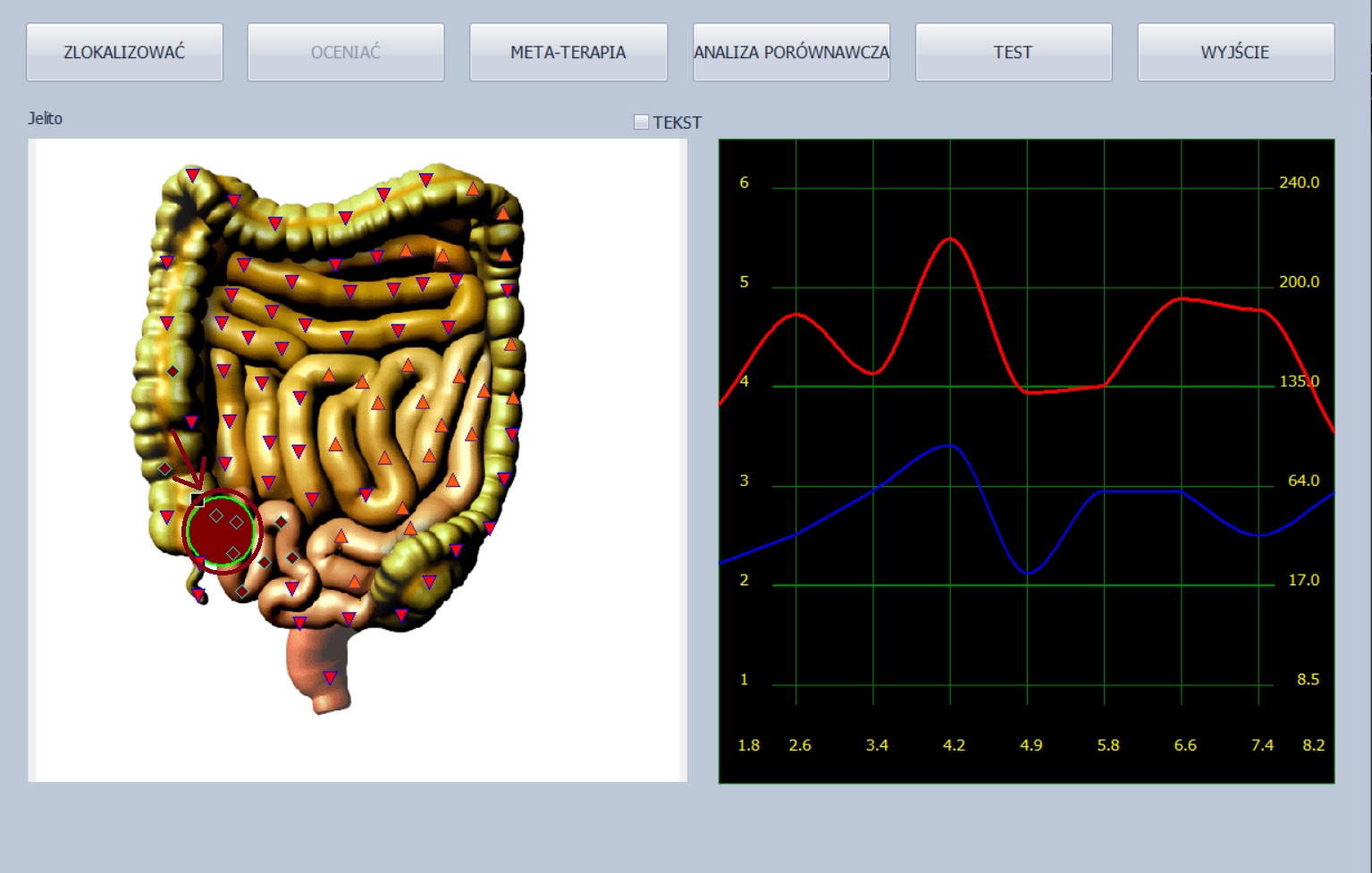Click the highest peak of the red curve
The height and width of the screenshot is (873, 1372).
(950, 239)
